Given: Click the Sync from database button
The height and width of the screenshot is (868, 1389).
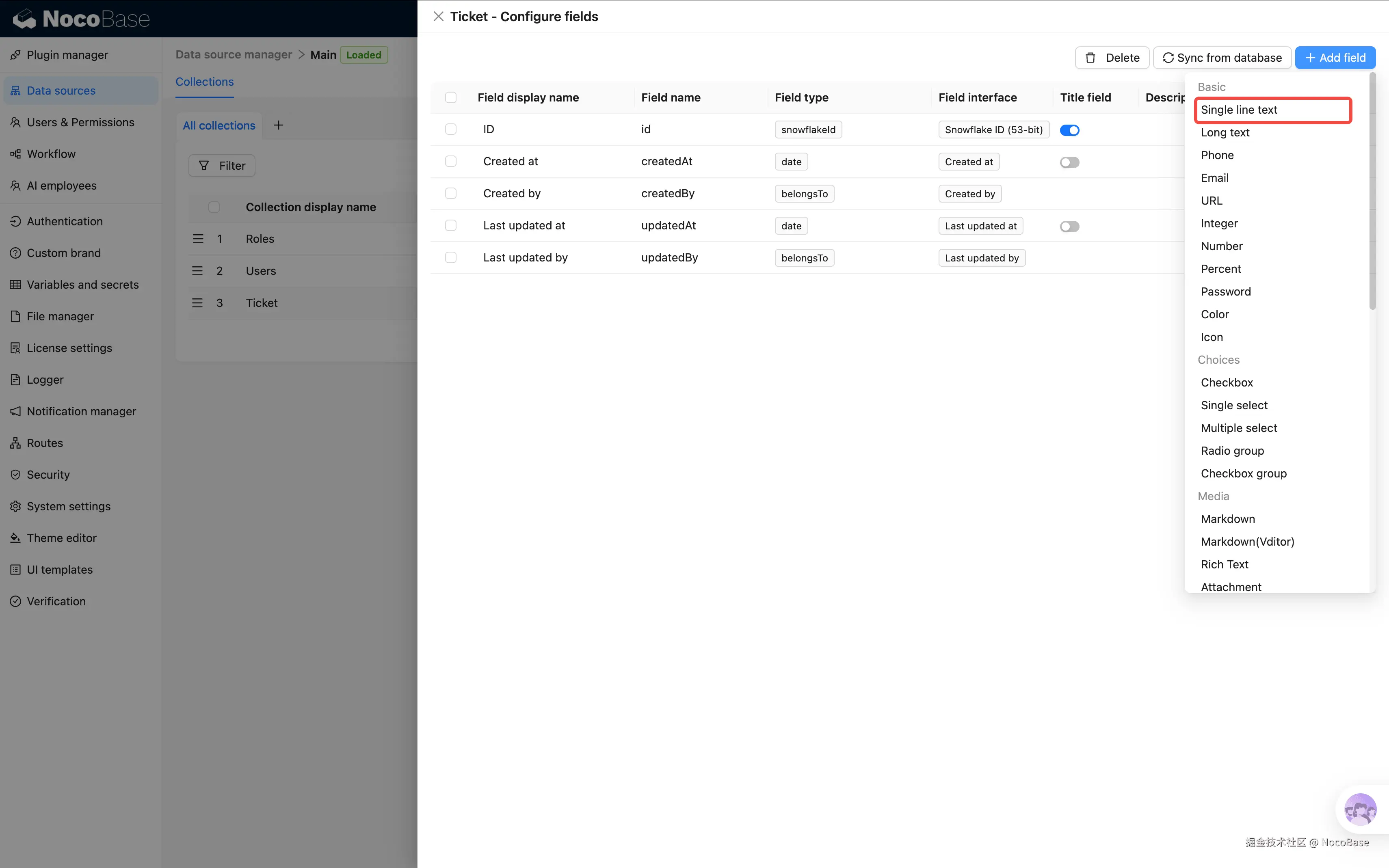Looking at the screenshot, I should click(1221, 57).
